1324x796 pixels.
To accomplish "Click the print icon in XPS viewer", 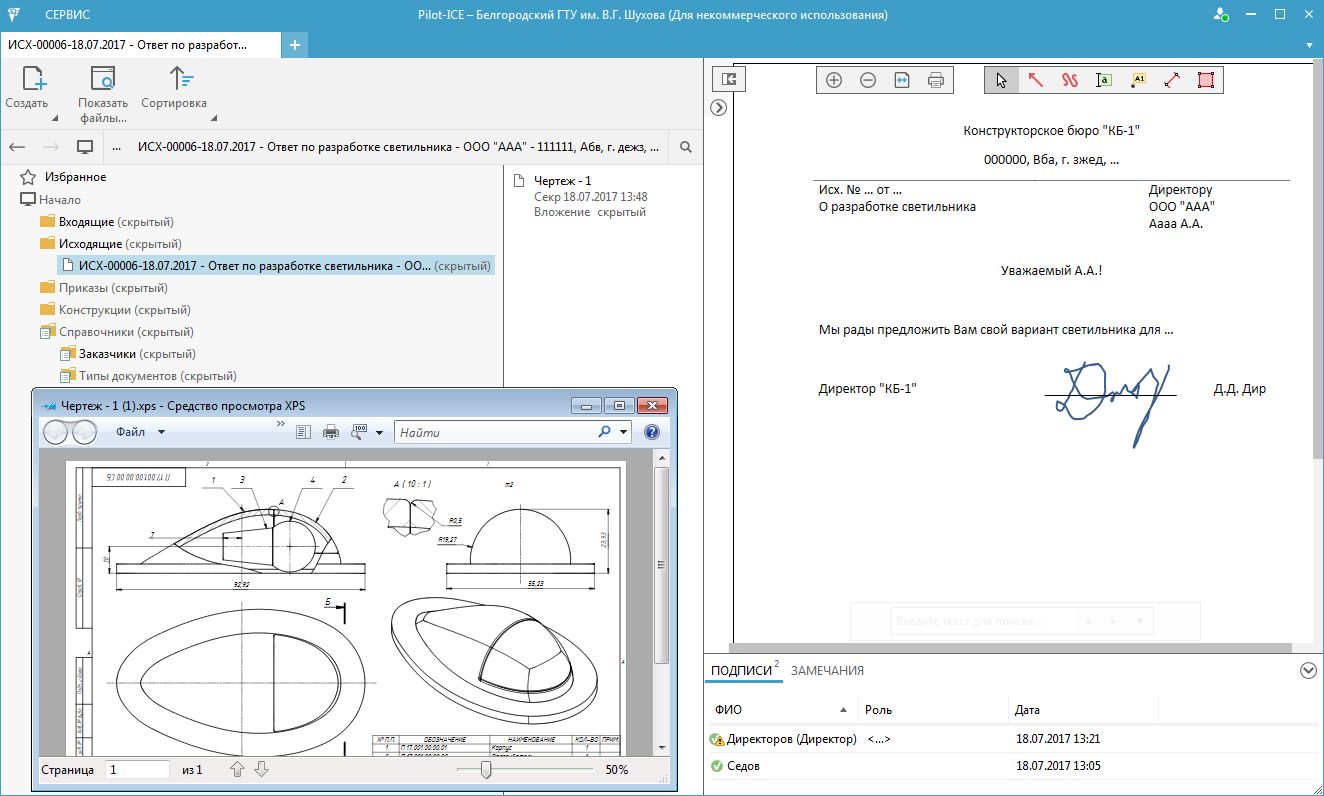I will click(x=331, y=432).
